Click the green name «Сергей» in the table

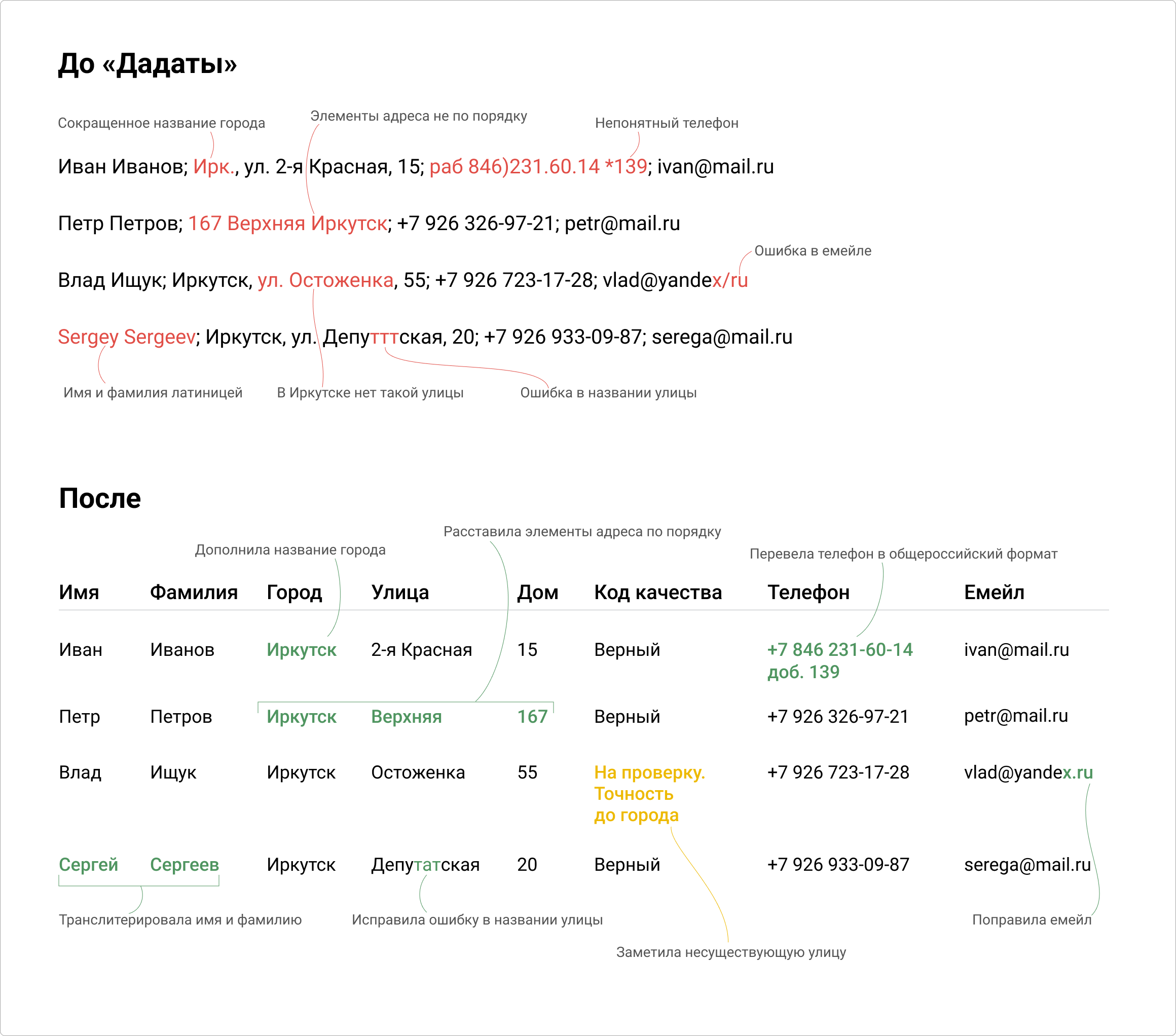pos(88,864)
